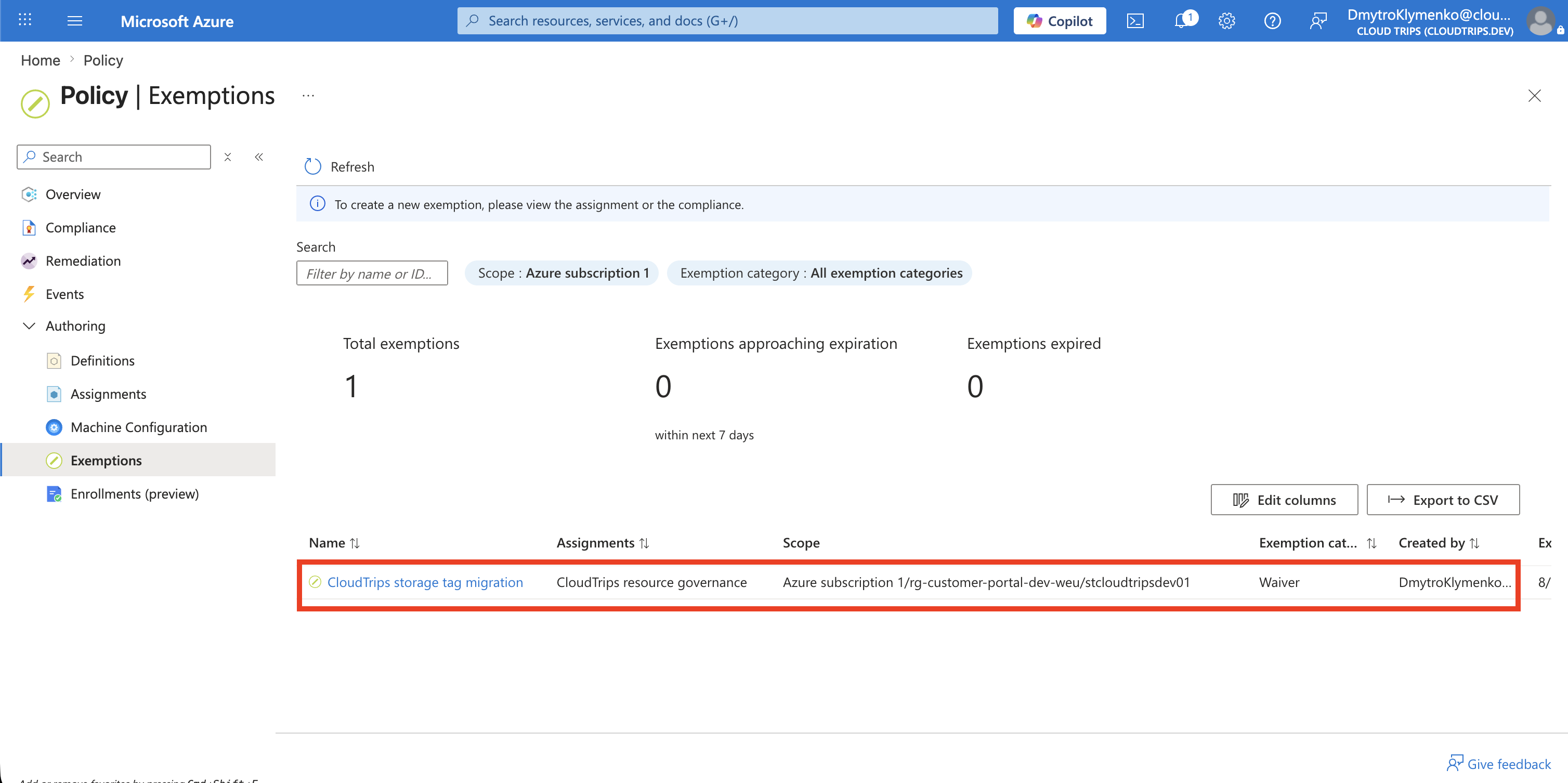
Task: Open Enrollments (preview) item
Action: [x=135, y=494]
